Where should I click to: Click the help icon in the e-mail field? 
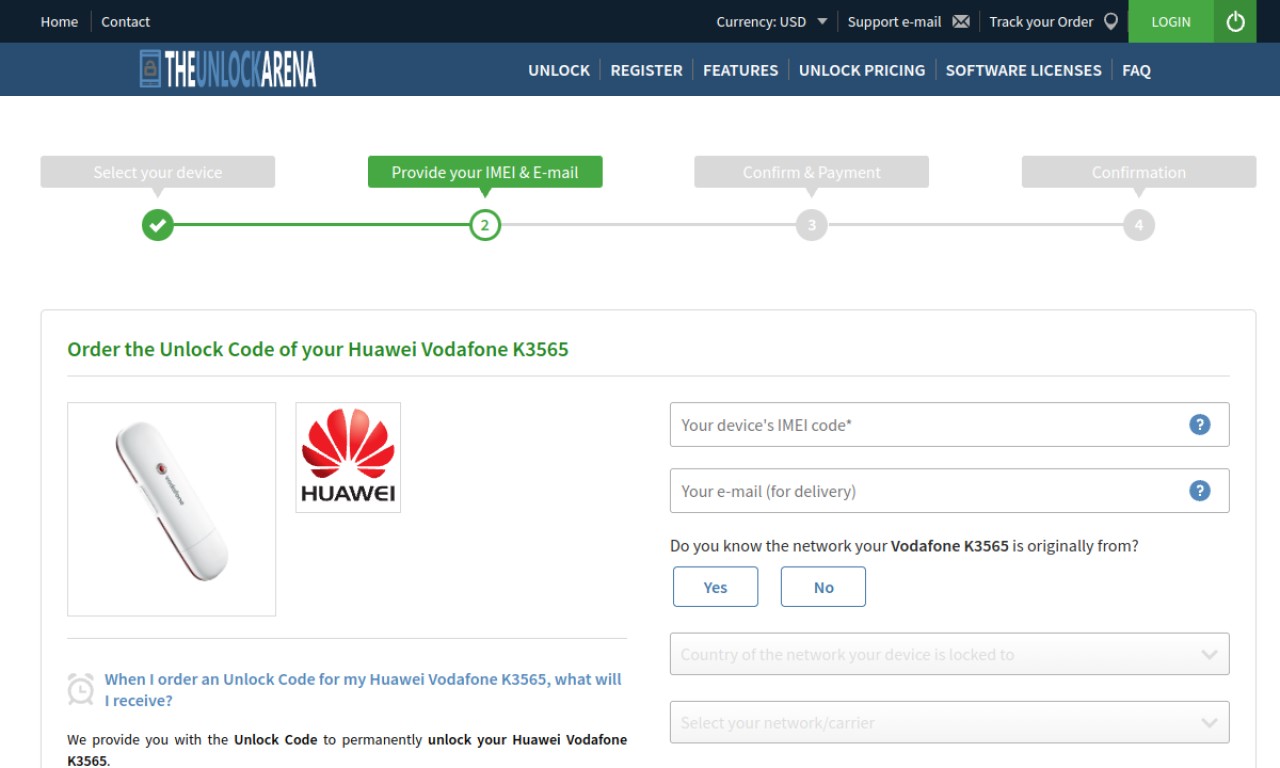point(1200,490)
